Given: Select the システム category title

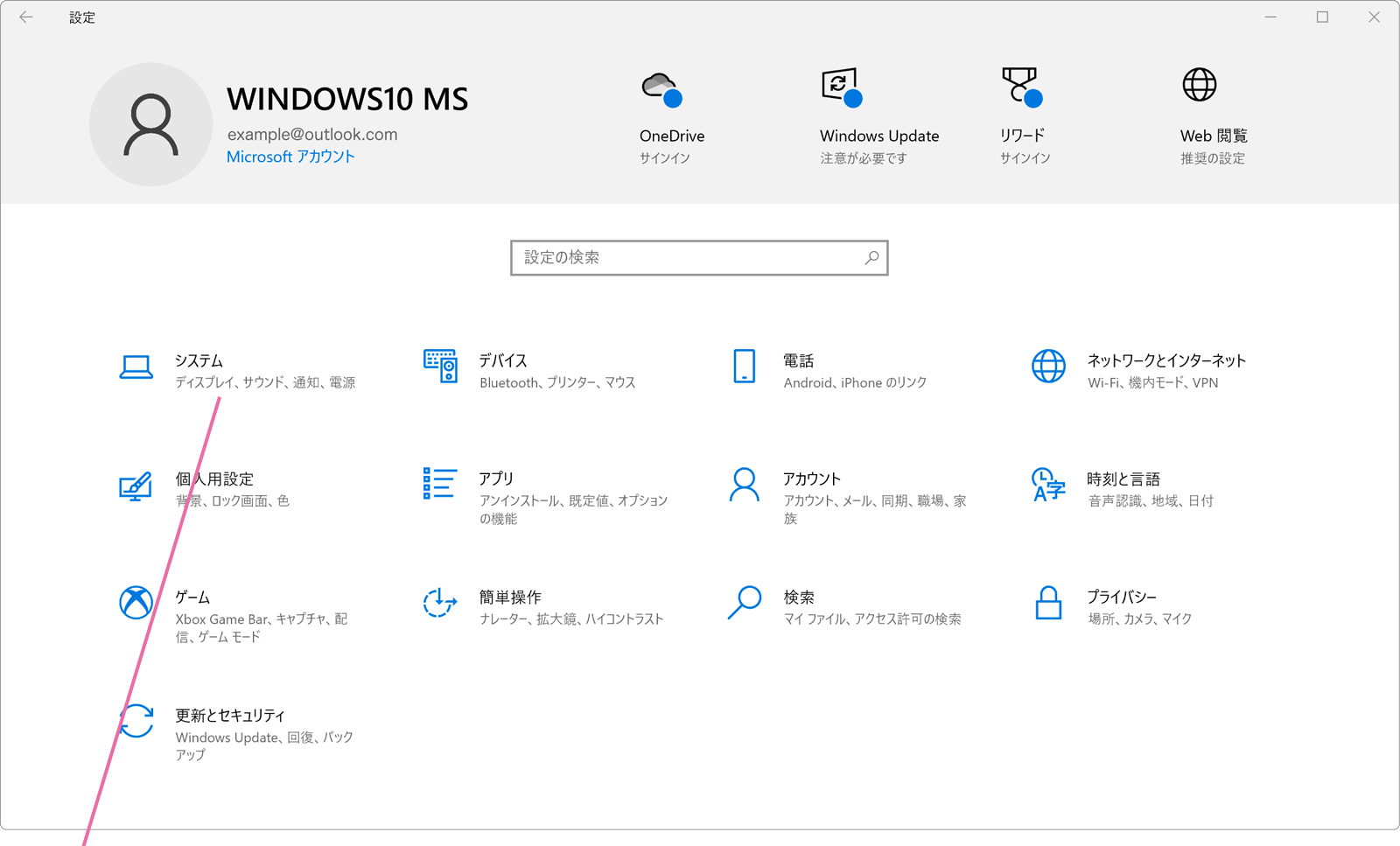Looking at the screenshot, I should tap(199, 360).
